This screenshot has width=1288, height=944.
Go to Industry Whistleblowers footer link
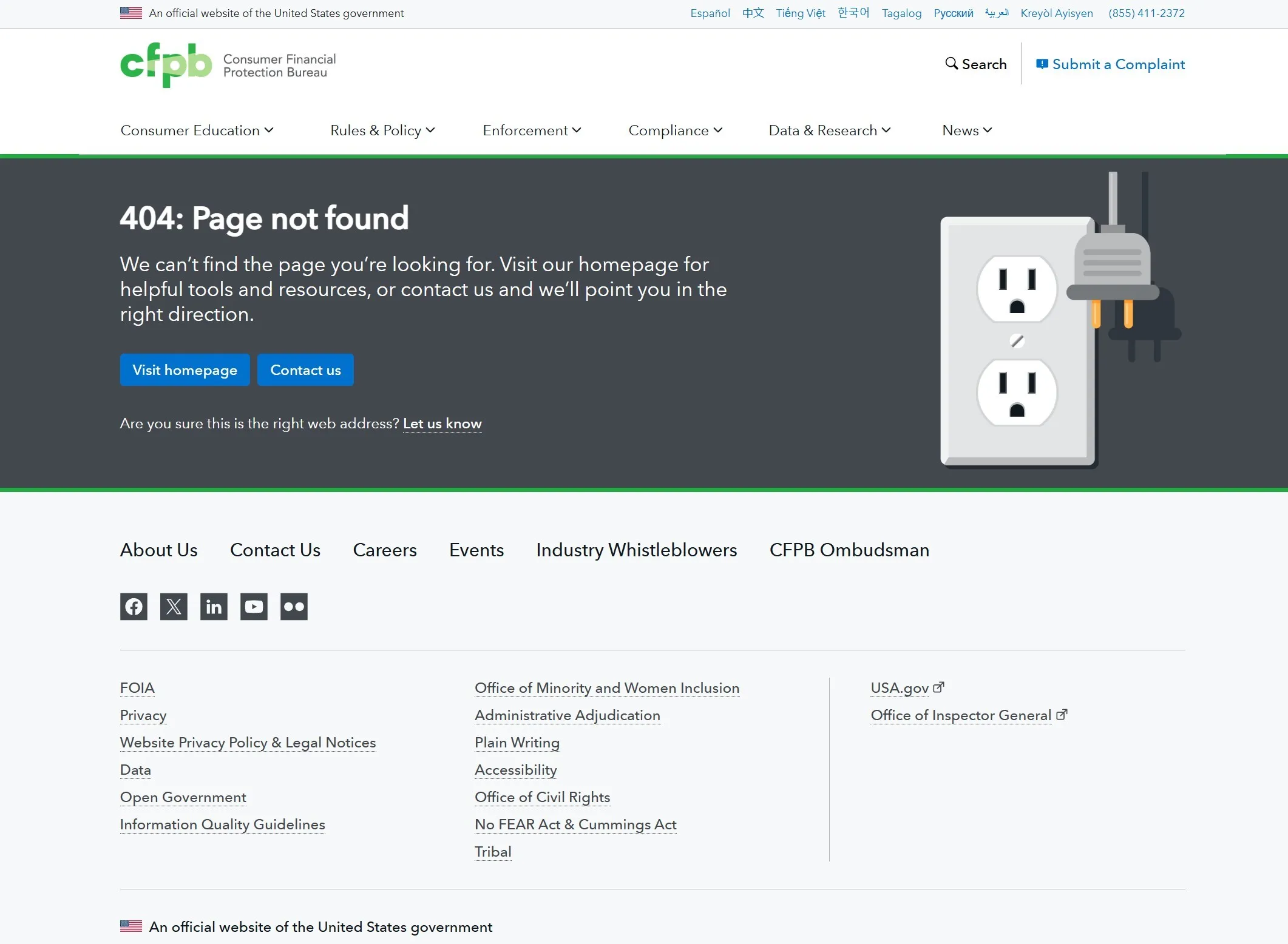[636, 550]
